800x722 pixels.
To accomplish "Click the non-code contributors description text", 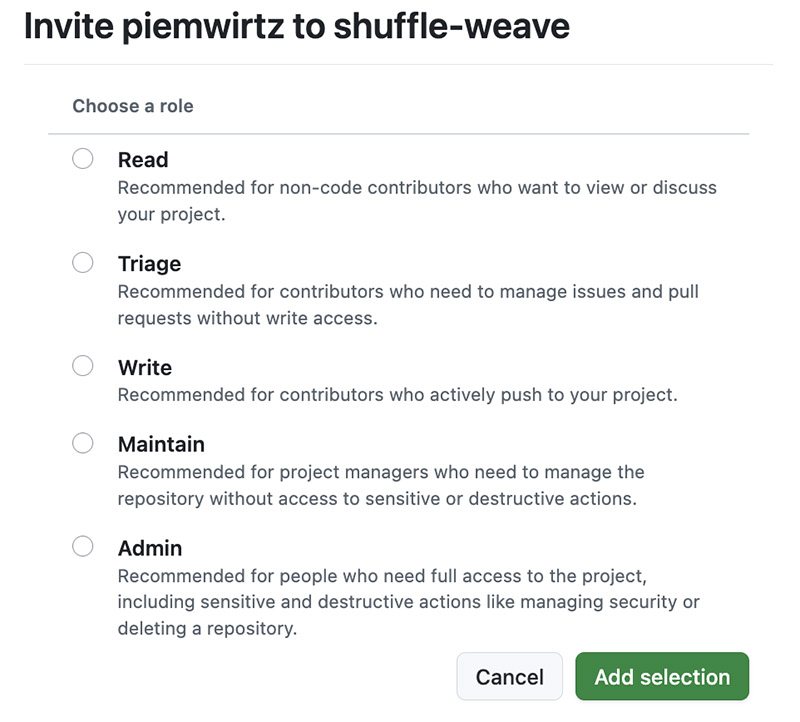I will tap(417, 200).
